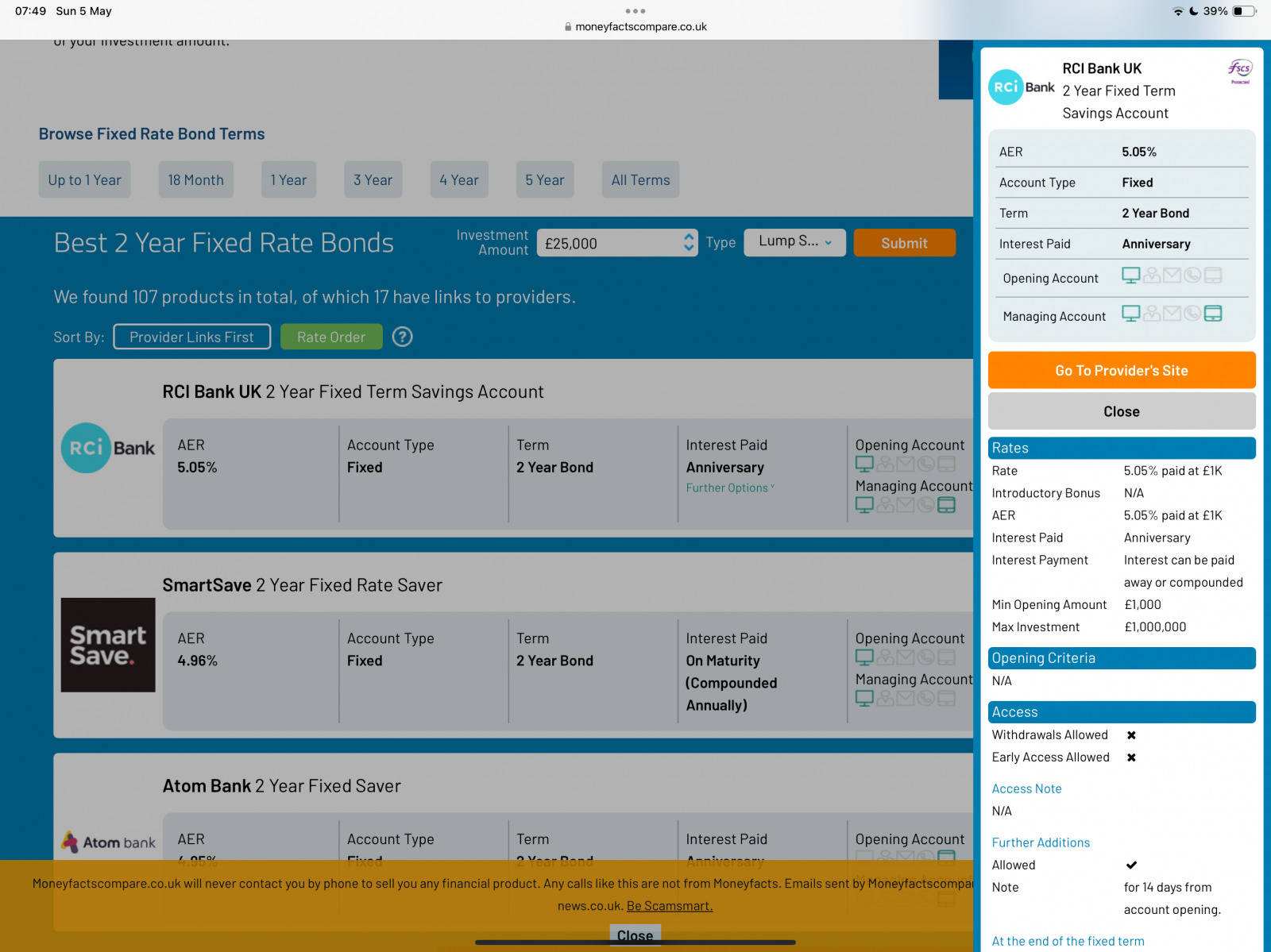The height and width of the screenshot is (952, 1271).
Task: Click SmartSave card online Opening Account icon
Action: 864,657
